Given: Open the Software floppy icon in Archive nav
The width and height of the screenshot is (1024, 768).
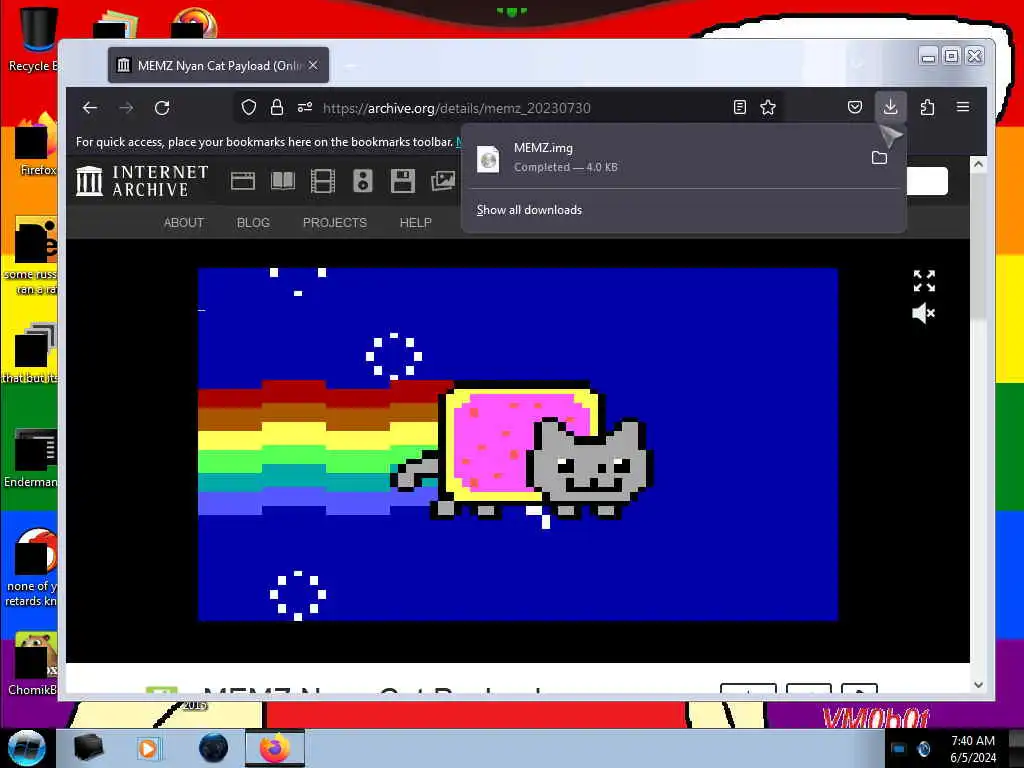Looking at the screenshot, I should (x=403, y=181).
